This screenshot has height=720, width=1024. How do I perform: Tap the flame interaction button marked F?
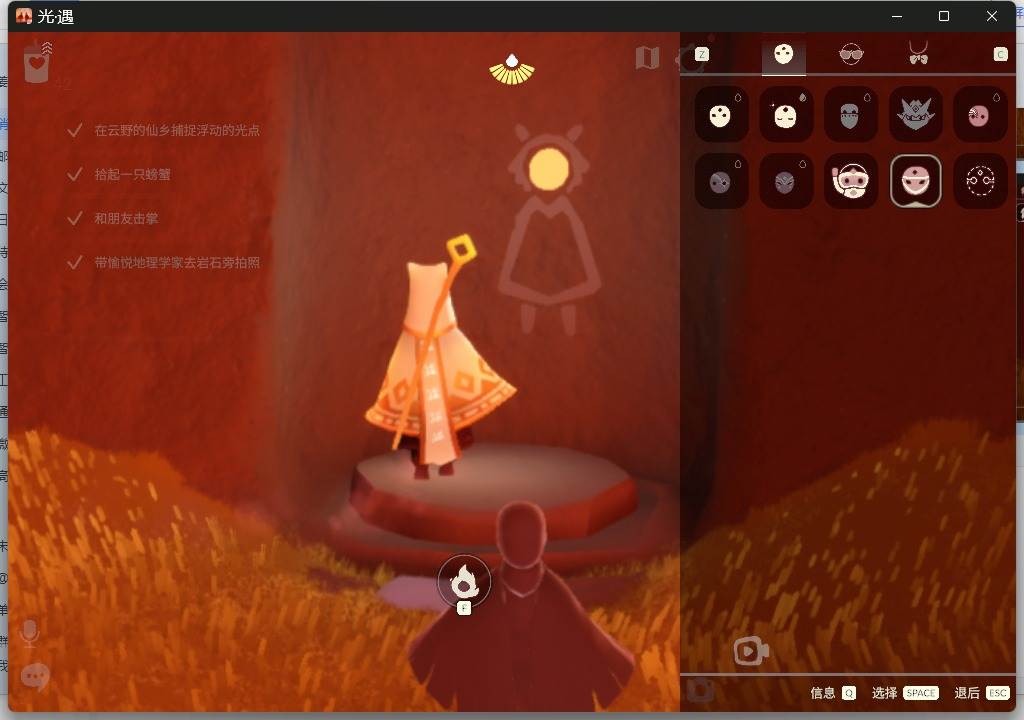pyautogui.click(x=464, y=581)
